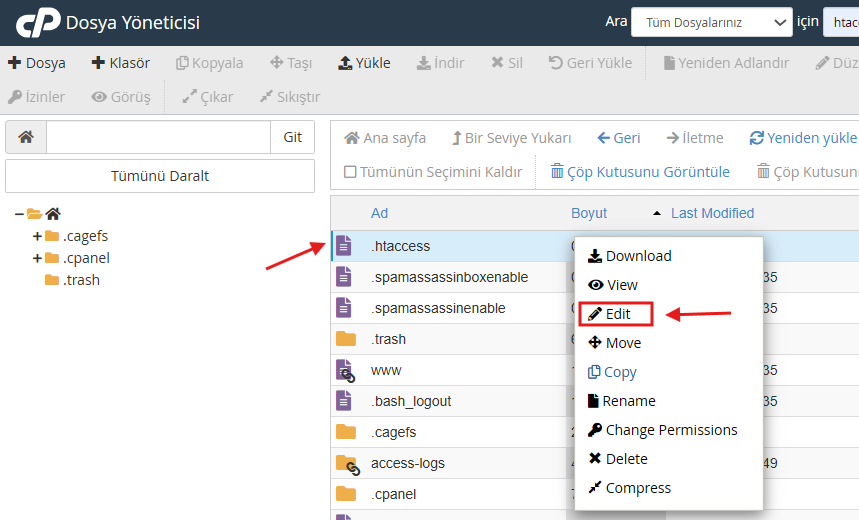Open Çöp Kutusunu Görüntüle link
This screenshot has height=520, width=859.
(640, 172)
